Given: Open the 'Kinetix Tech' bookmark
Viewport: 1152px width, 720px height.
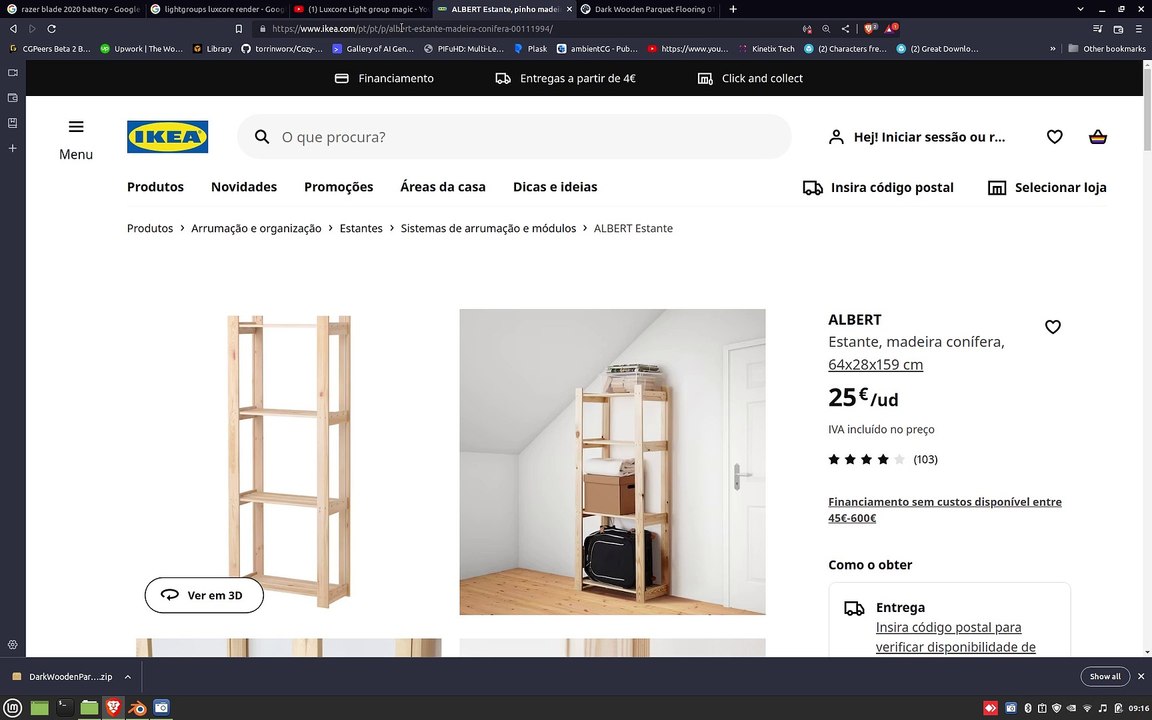Looking at the screenshot, I should tap(766, 48).
